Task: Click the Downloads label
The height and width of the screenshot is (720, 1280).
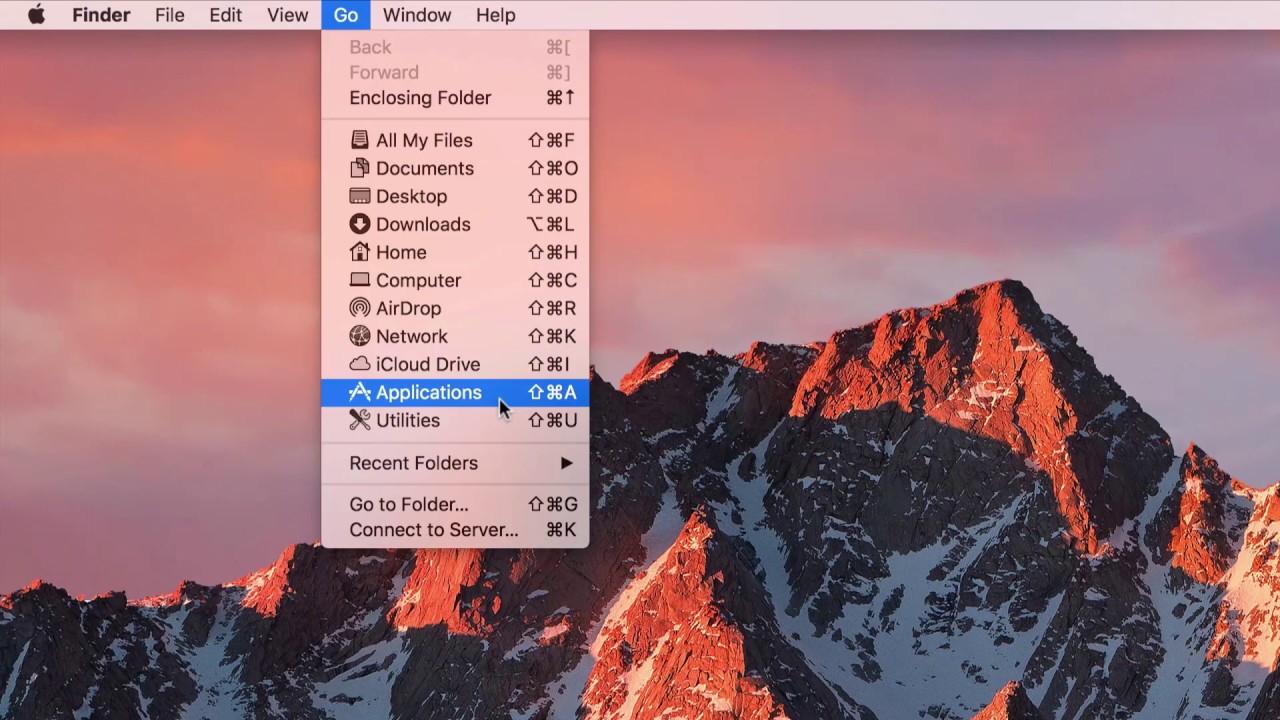Action: 423,224
